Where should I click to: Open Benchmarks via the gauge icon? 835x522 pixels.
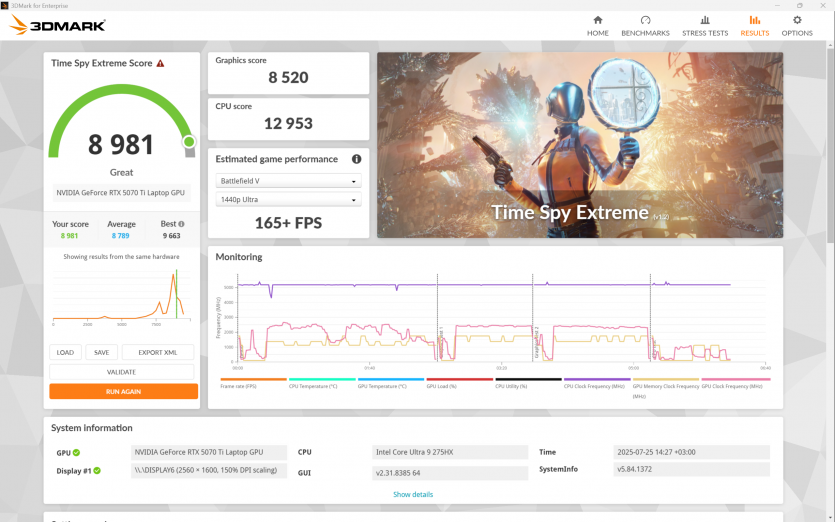645,20
